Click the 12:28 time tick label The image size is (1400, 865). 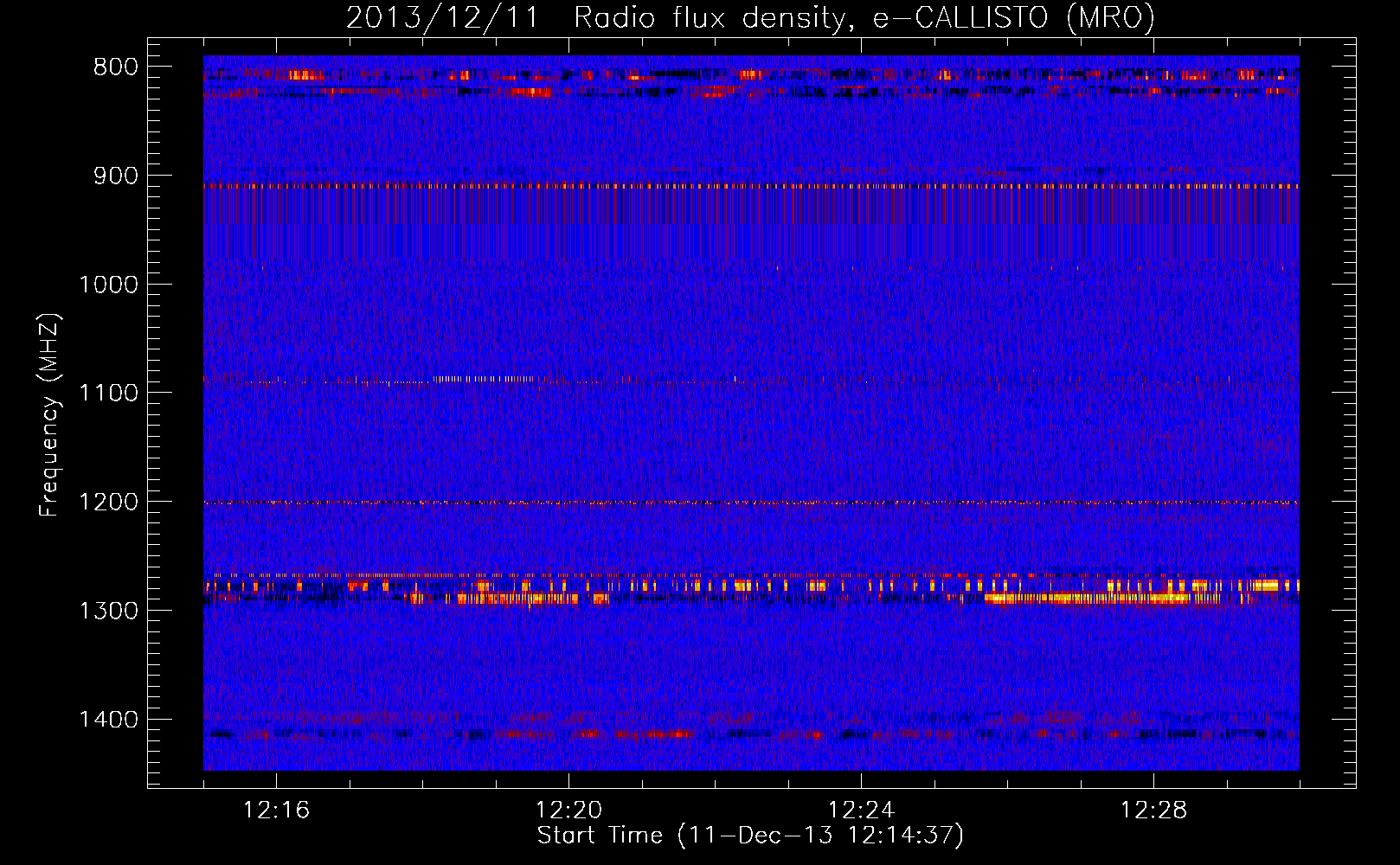1153,811
